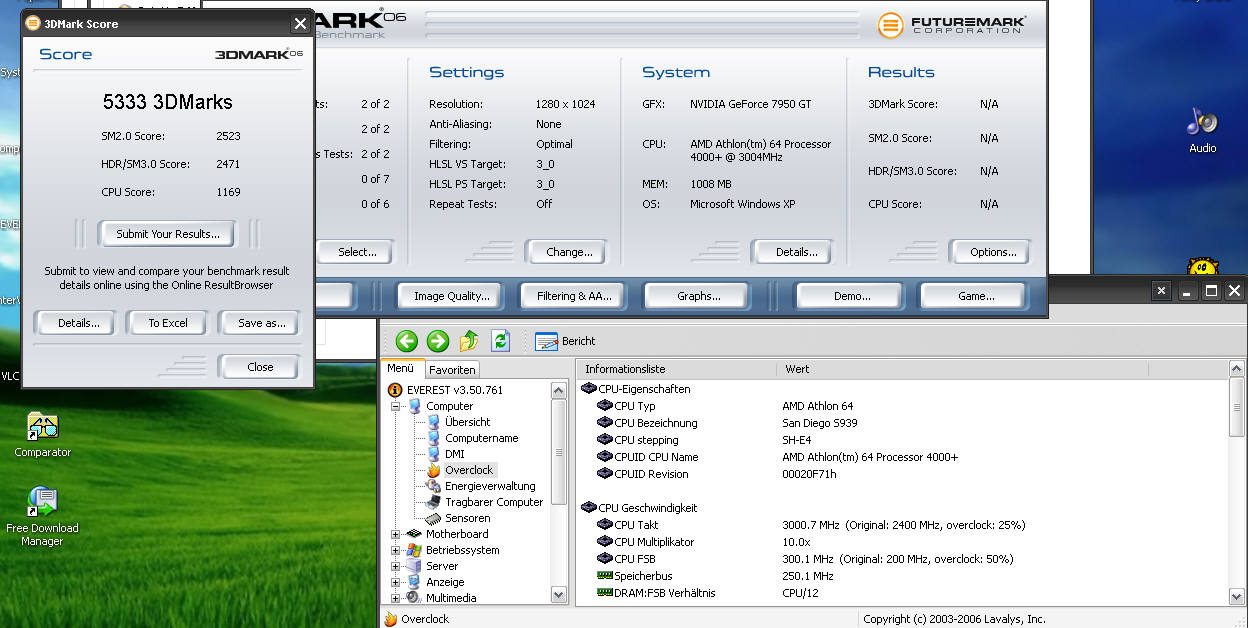Collapse the Computer tree node
The width and height of the screenshot is (1248, 628).
[x=396, y=406]
